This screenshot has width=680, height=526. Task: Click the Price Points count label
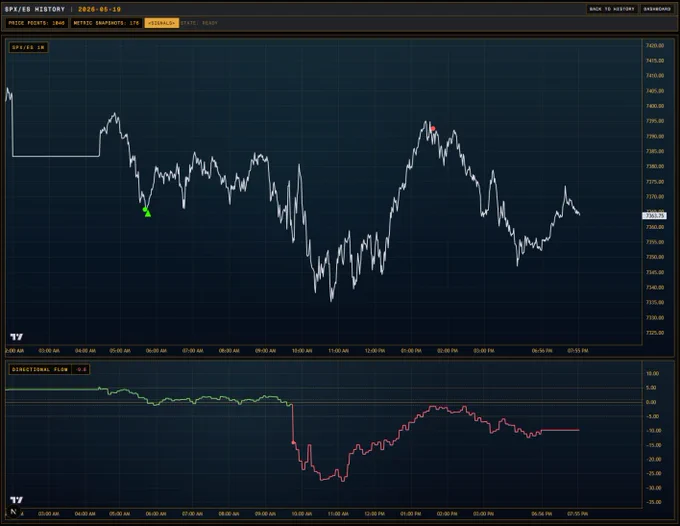click(x=36, y=23)
